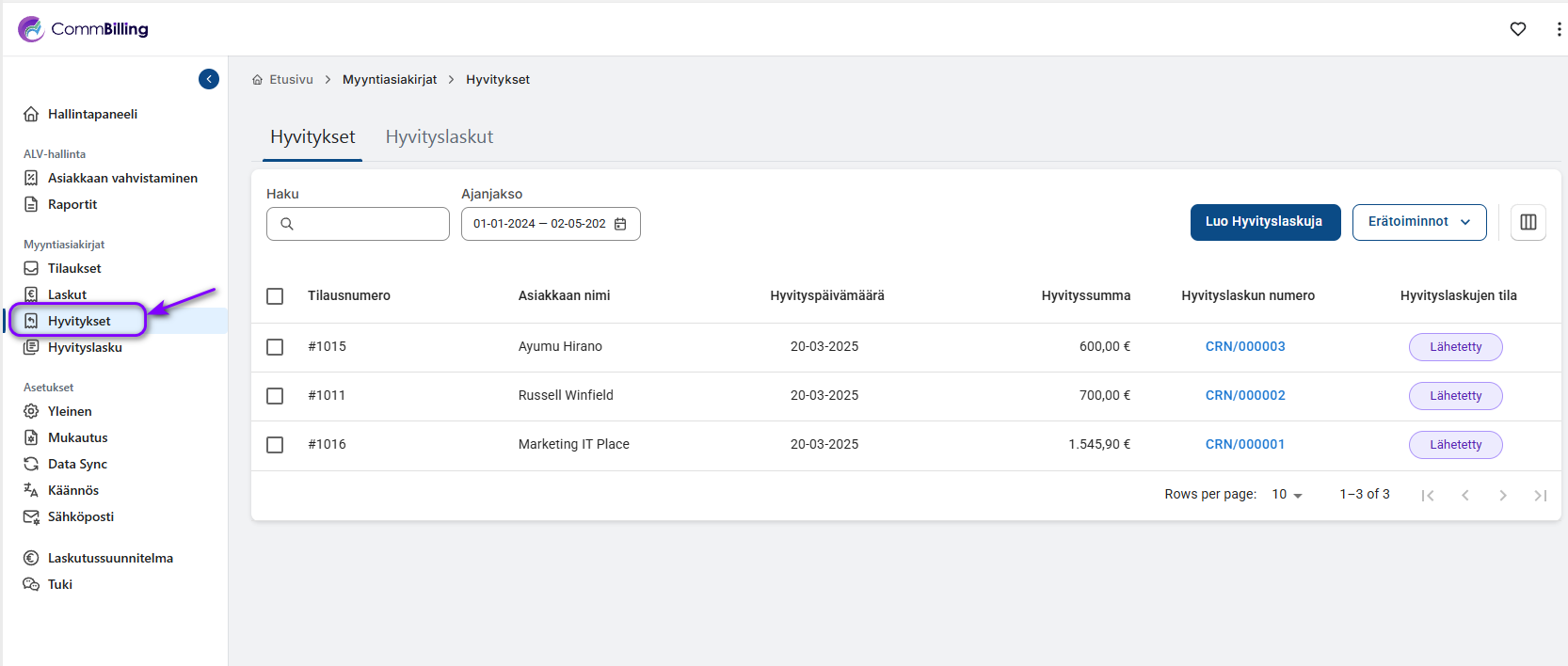Toggle the select-all checkbox in table header
This screenshot has height=666, width=1568.
(275, 296)
